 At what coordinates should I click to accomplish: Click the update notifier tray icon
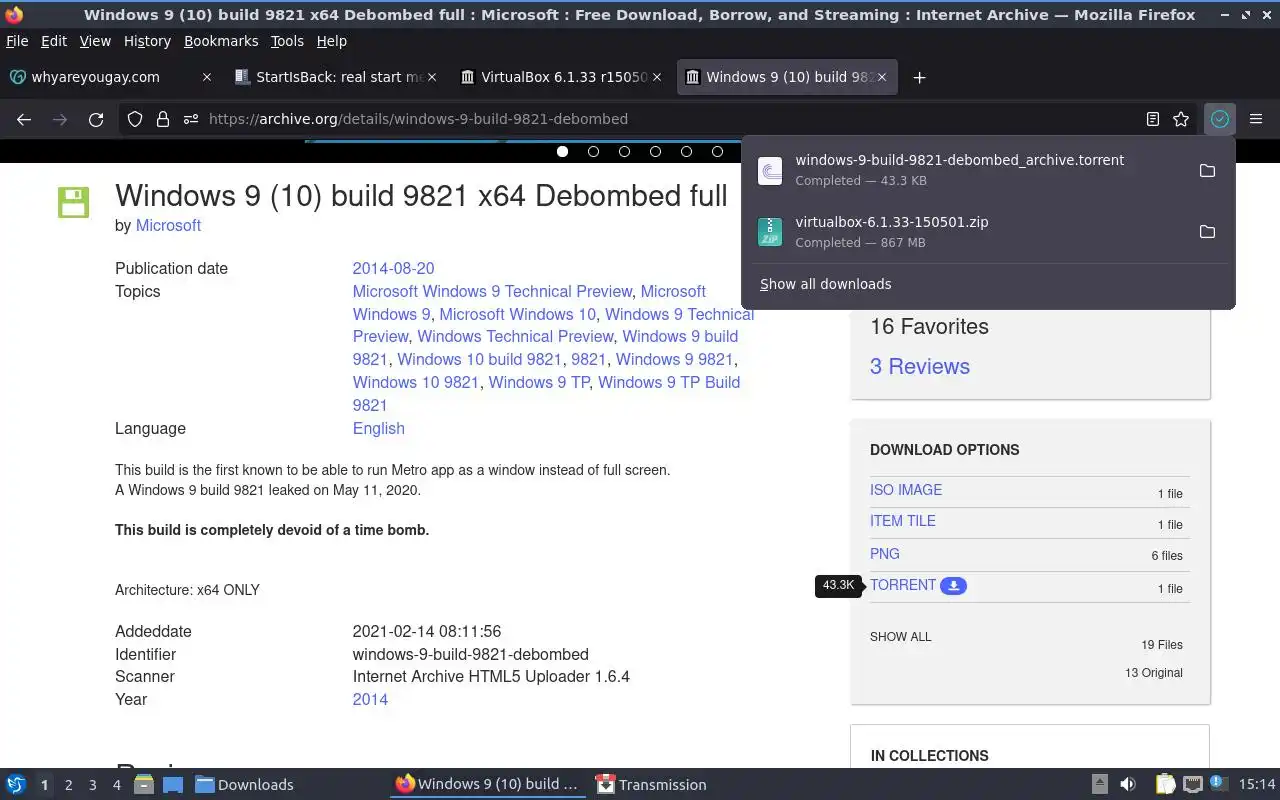pyautogui.click(x=1218, y=784)
